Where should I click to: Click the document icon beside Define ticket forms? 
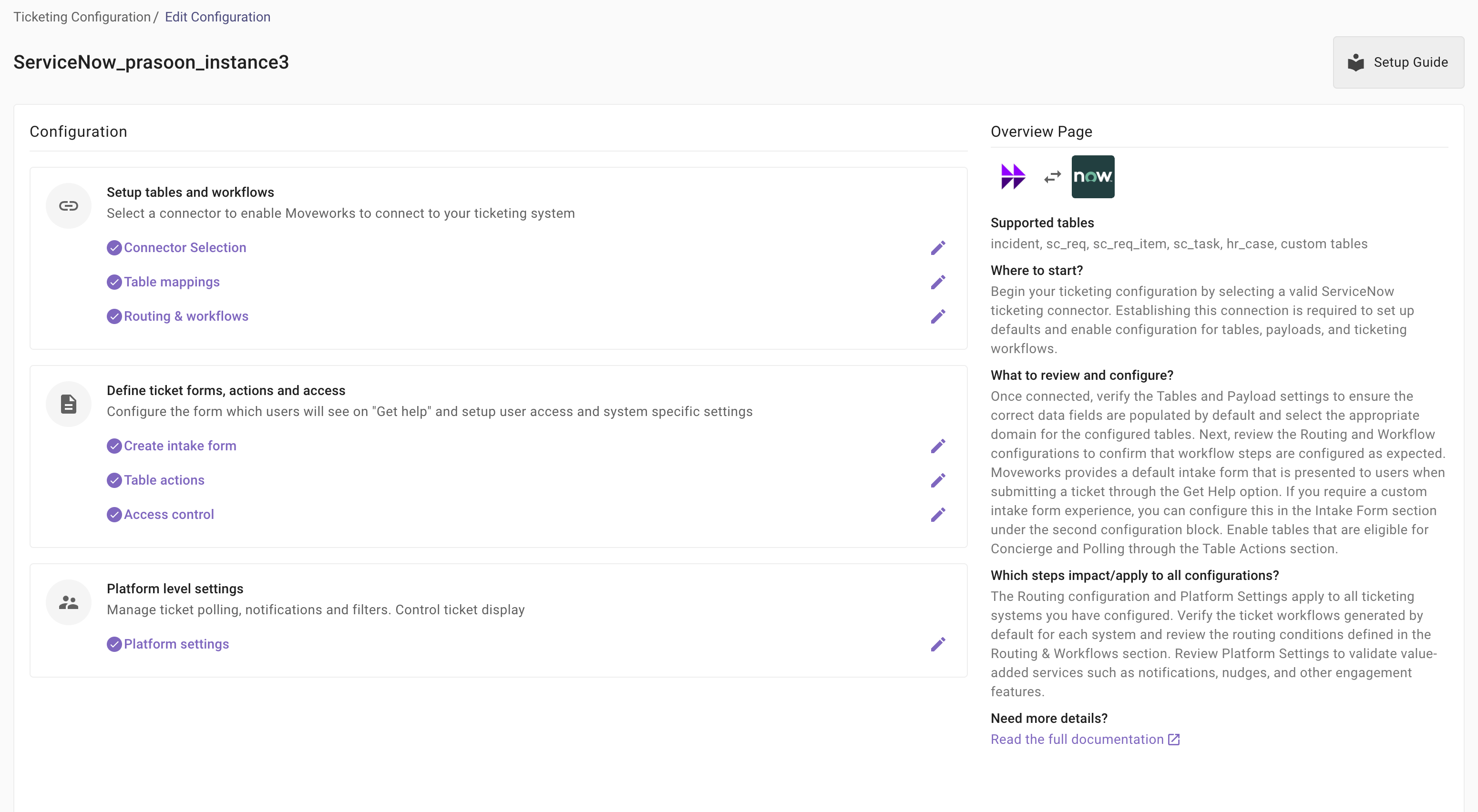click(x=68, y=404)
